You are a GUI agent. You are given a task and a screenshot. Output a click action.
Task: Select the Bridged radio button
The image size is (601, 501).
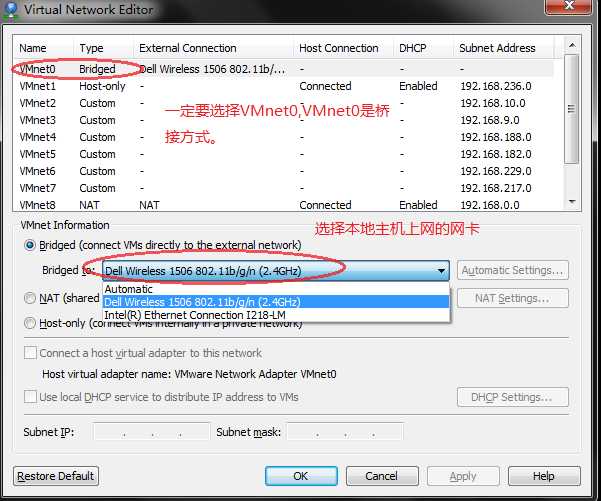(x=30, y=245)
